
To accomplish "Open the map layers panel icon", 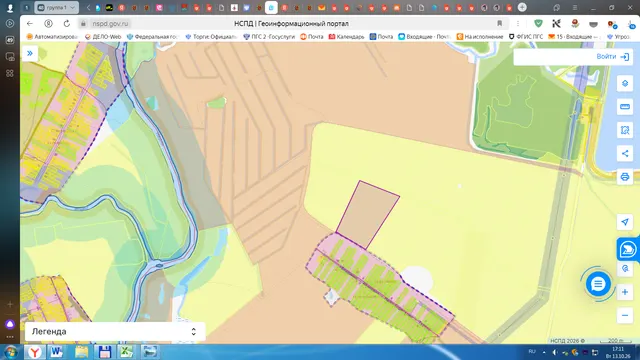I will [624, 84].
